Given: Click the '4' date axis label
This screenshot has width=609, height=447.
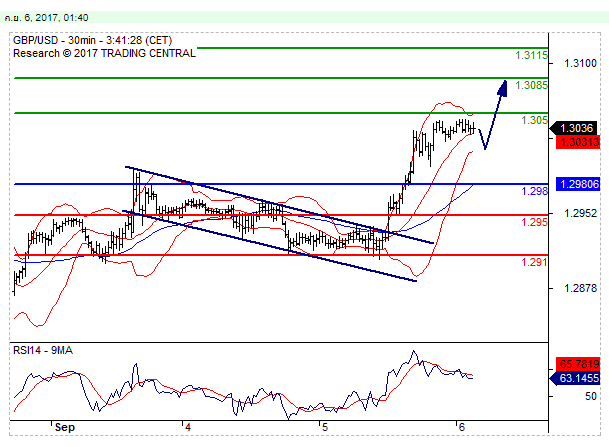Looking at the screenshot, I should coord(188,427).
